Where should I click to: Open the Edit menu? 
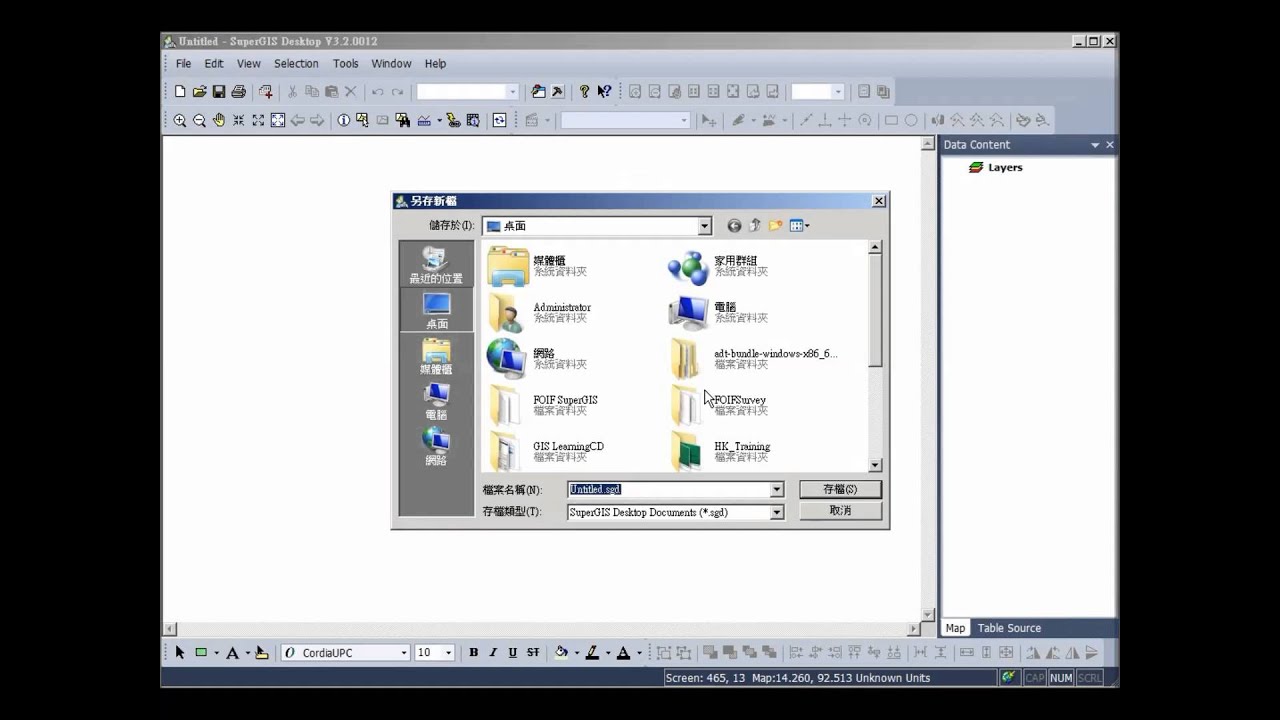click(x=214, y=63)
